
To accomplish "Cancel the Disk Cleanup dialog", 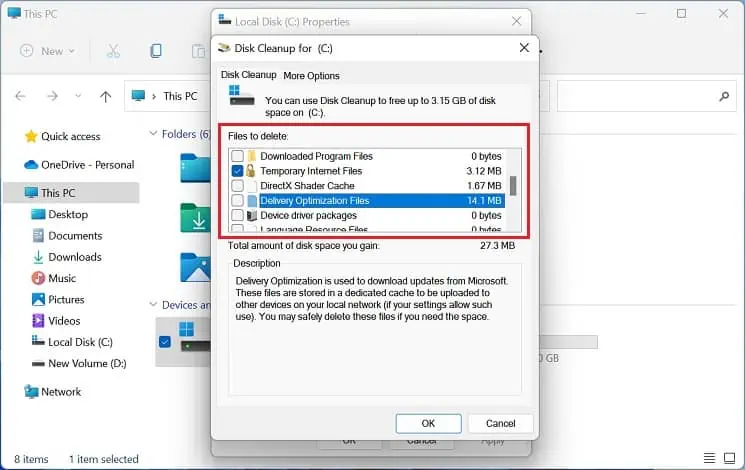I will tap(500, 423).
